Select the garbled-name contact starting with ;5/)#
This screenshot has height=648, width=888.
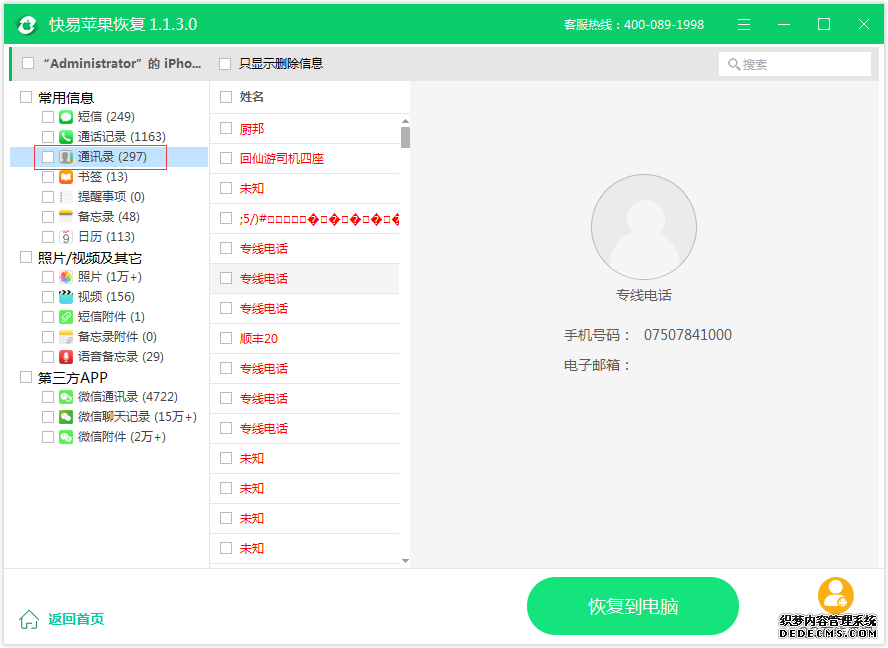tap(305, 219)
